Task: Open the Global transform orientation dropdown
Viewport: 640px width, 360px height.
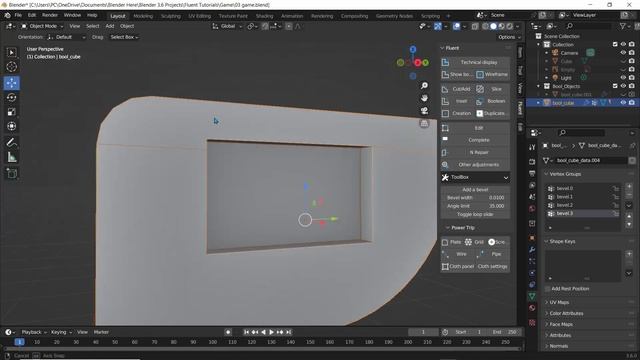Action: tap(227, 26)
